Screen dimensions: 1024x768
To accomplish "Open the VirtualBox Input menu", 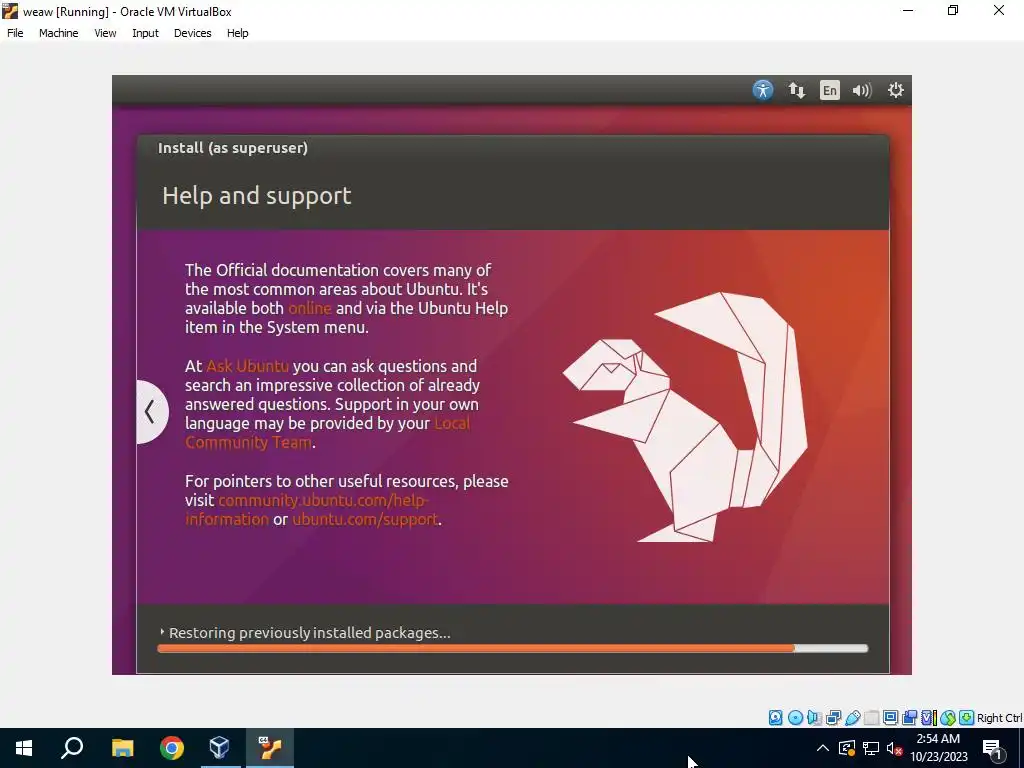I will (x=145, y=33).
